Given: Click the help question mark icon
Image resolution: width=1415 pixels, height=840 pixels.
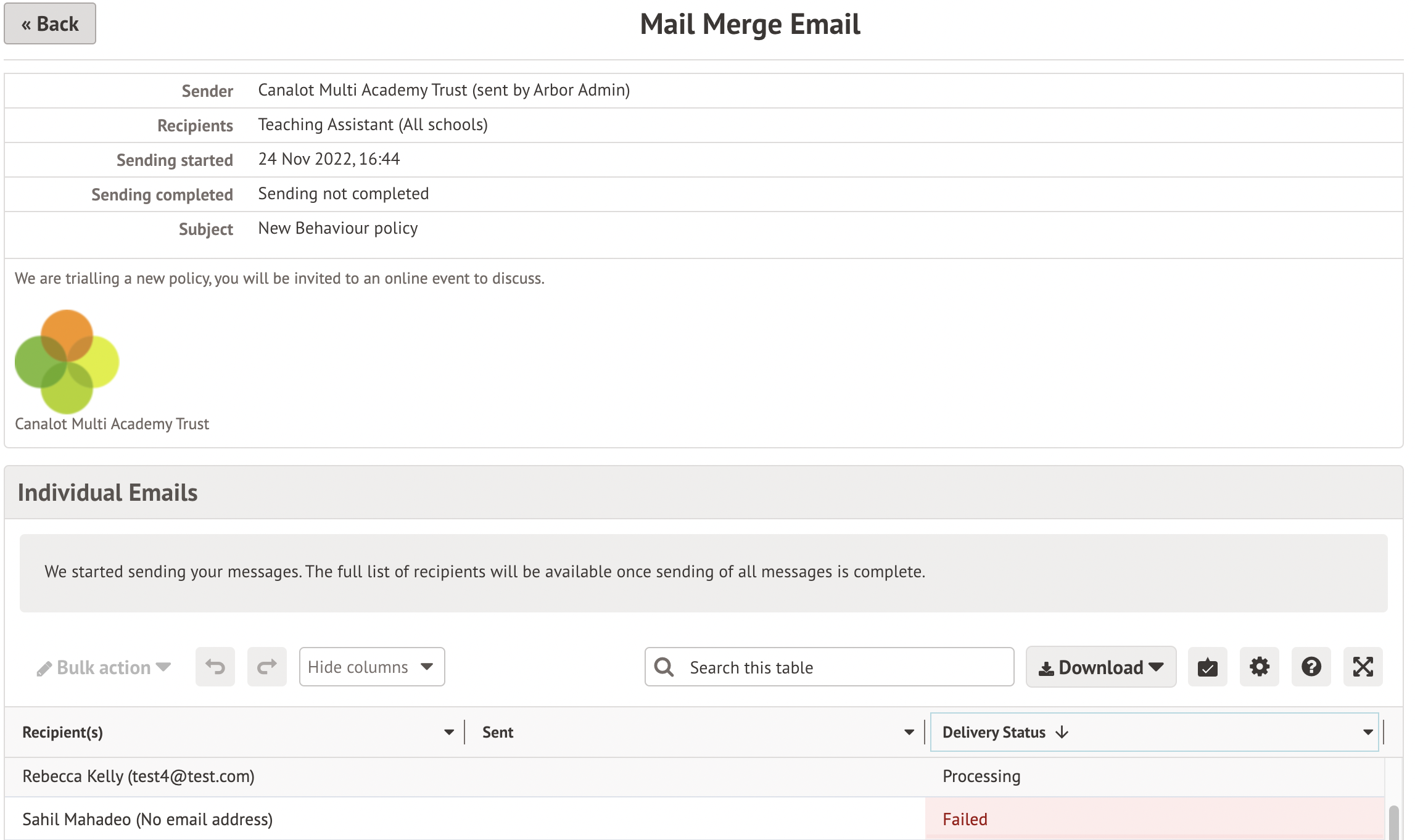Looking at the screenshot, I should pyautogui.click(x=1311, y=667).
